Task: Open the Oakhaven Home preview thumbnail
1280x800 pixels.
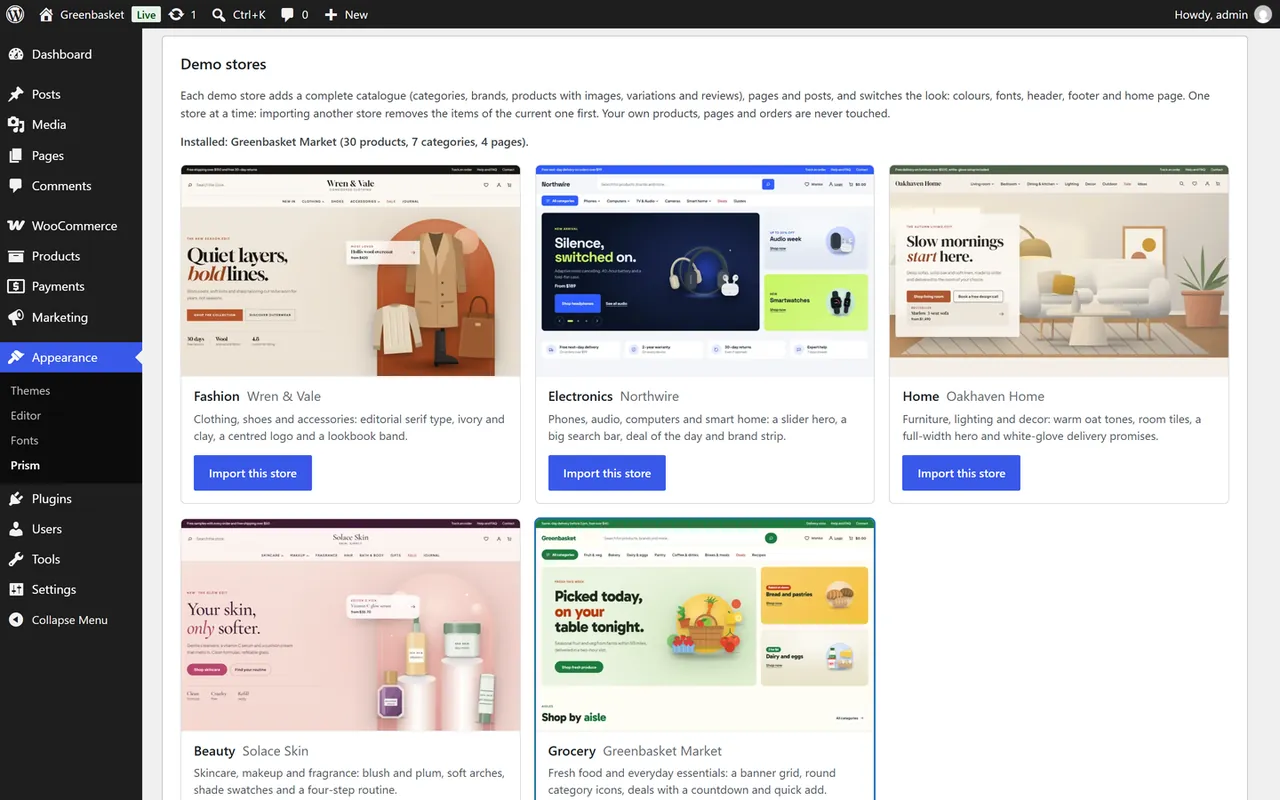Action: click(x=1059, y=271)
